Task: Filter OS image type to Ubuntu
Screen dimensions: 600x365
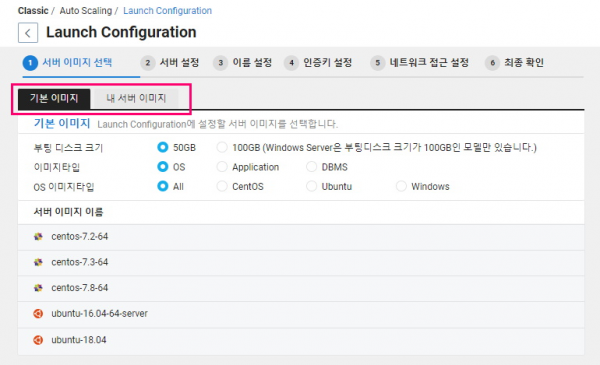Action: click(311, 186)
